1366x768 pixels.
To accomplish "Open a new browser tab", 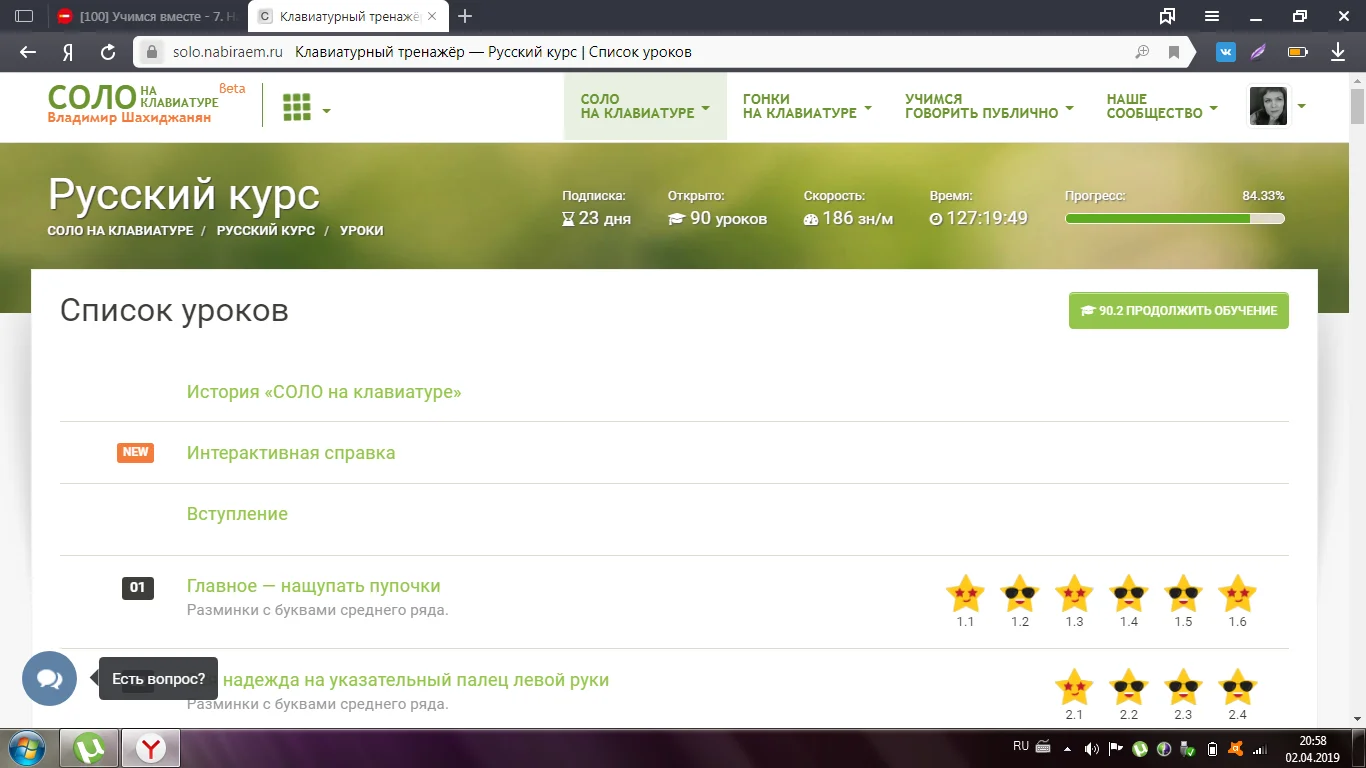I will click(x=464, y=16).
